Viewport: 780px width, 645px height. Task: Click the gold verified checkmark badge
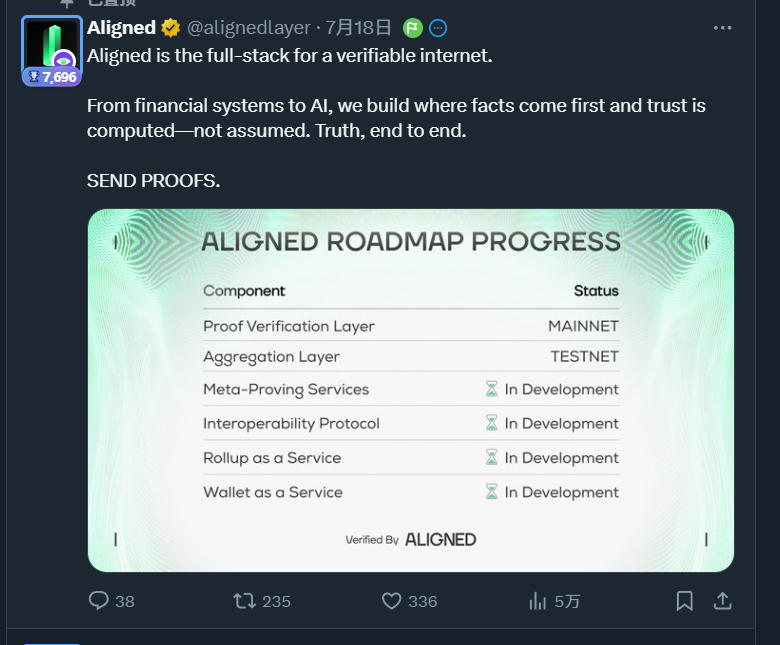(170, 28)
